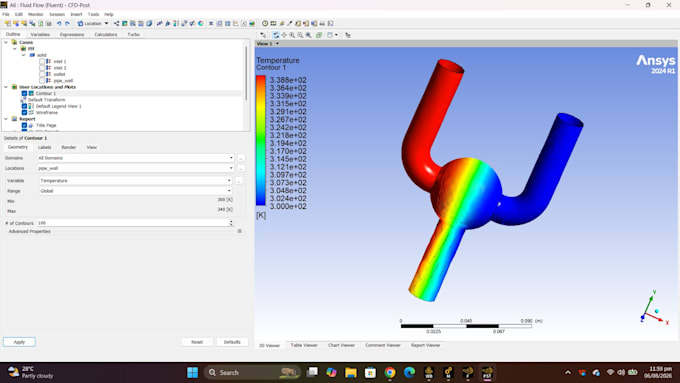Screen dimensions: 680x383
Task: Enable the pipe_wall checkbox
Action: 42,80
